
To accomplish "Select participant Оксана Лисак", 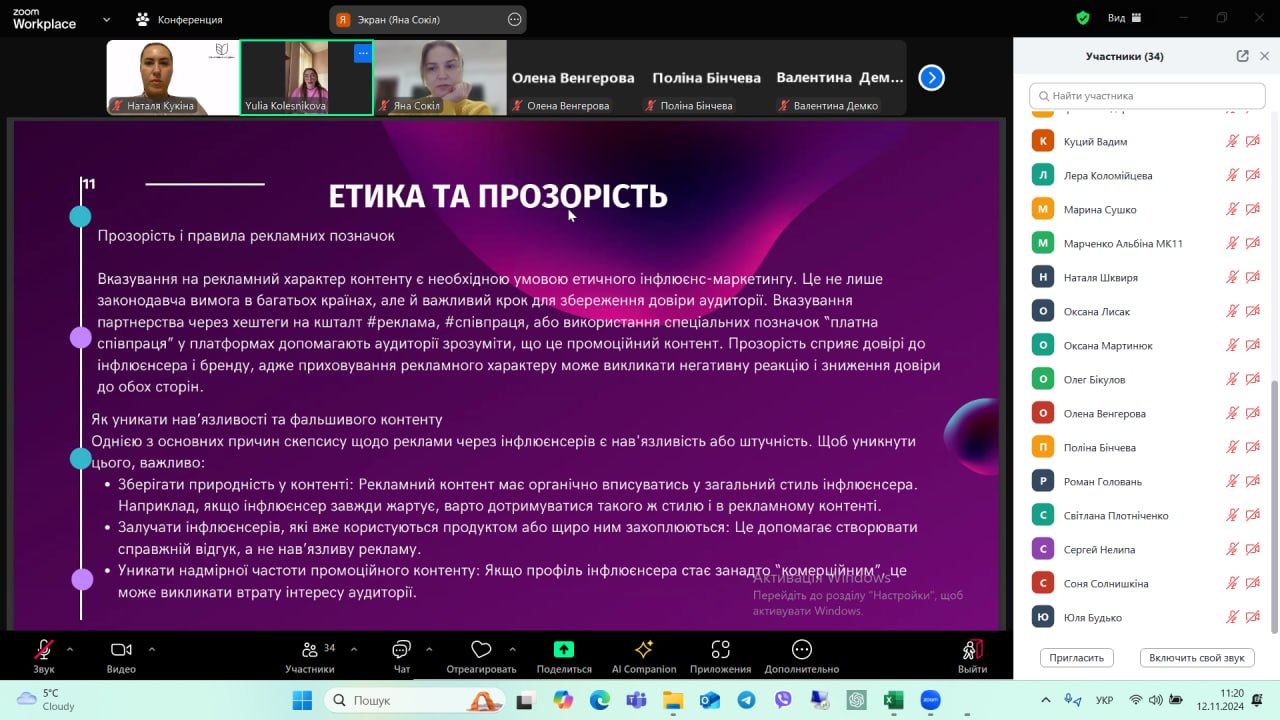I will coord(1147,311).
